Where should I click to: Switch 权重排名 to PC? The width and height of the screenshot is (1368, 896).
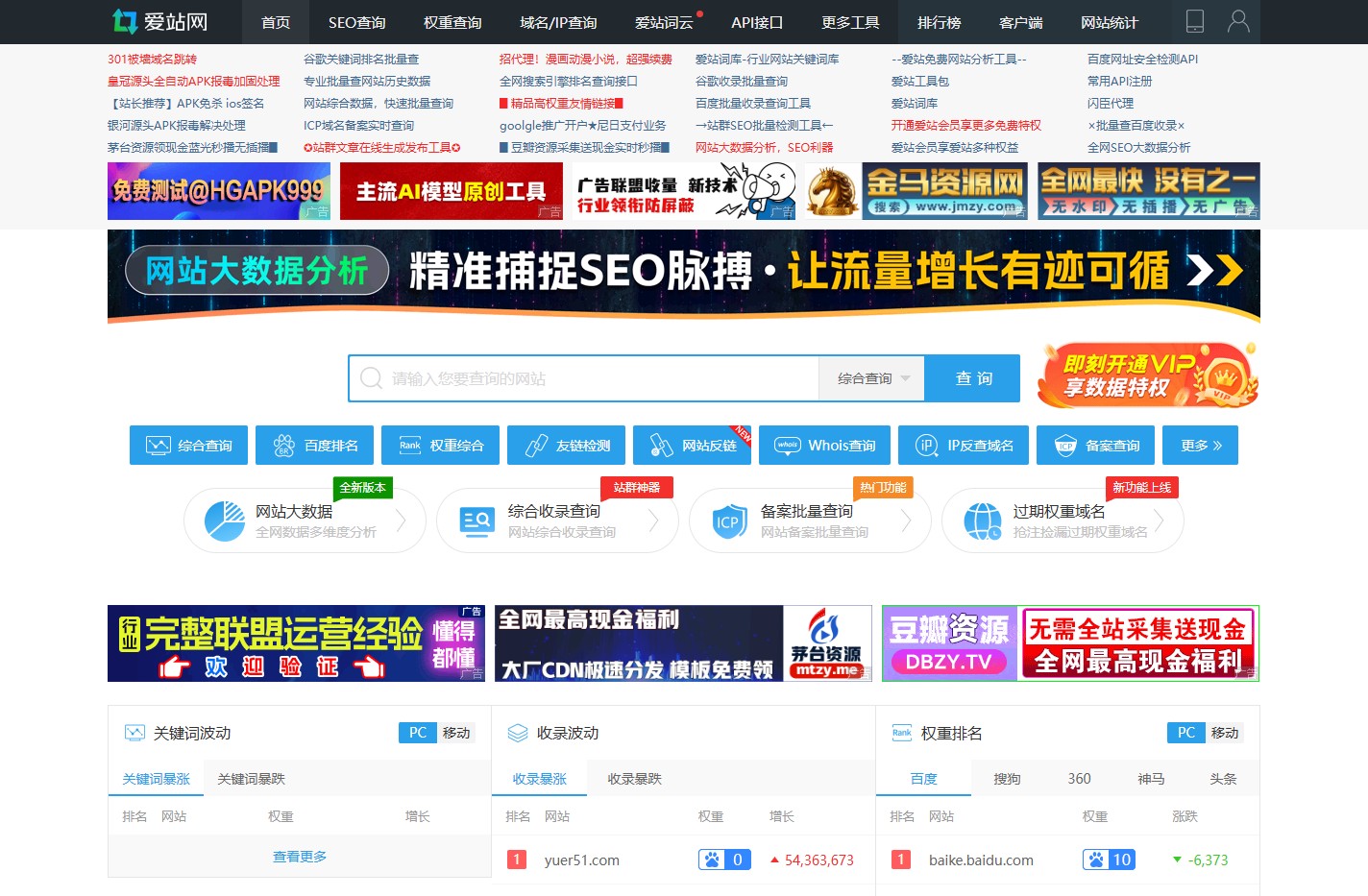click(1186, 733)
